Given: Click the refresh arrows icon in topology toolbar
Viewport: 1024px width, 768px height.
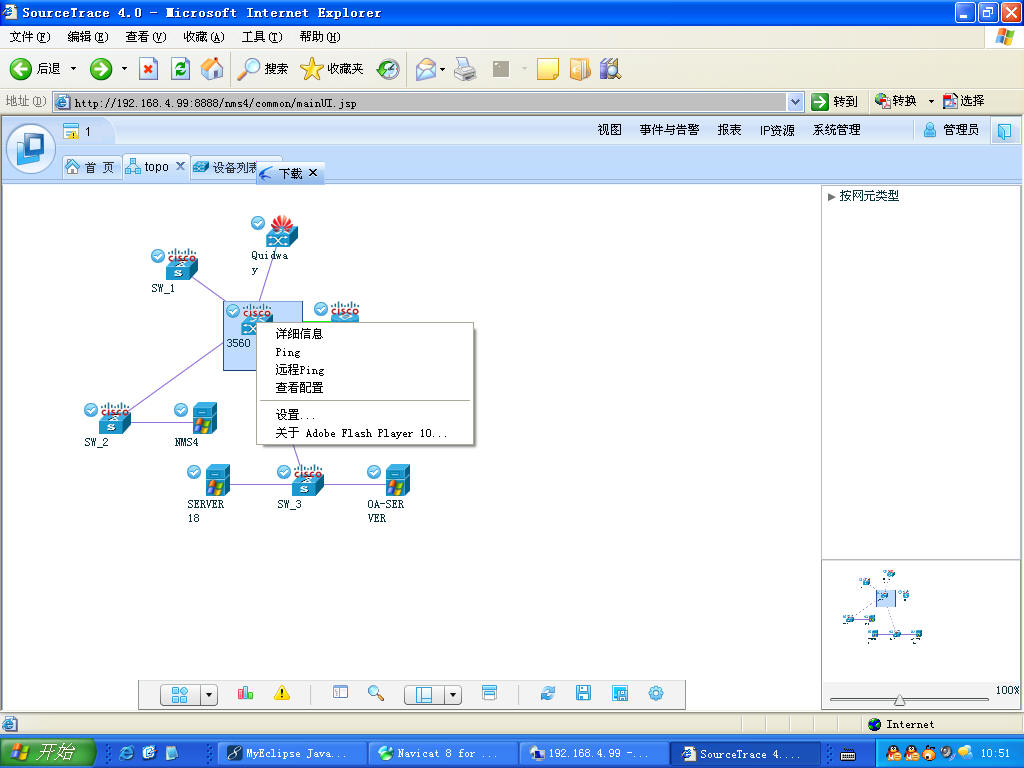Looking at the screenshot, I should tap(548, 693).
